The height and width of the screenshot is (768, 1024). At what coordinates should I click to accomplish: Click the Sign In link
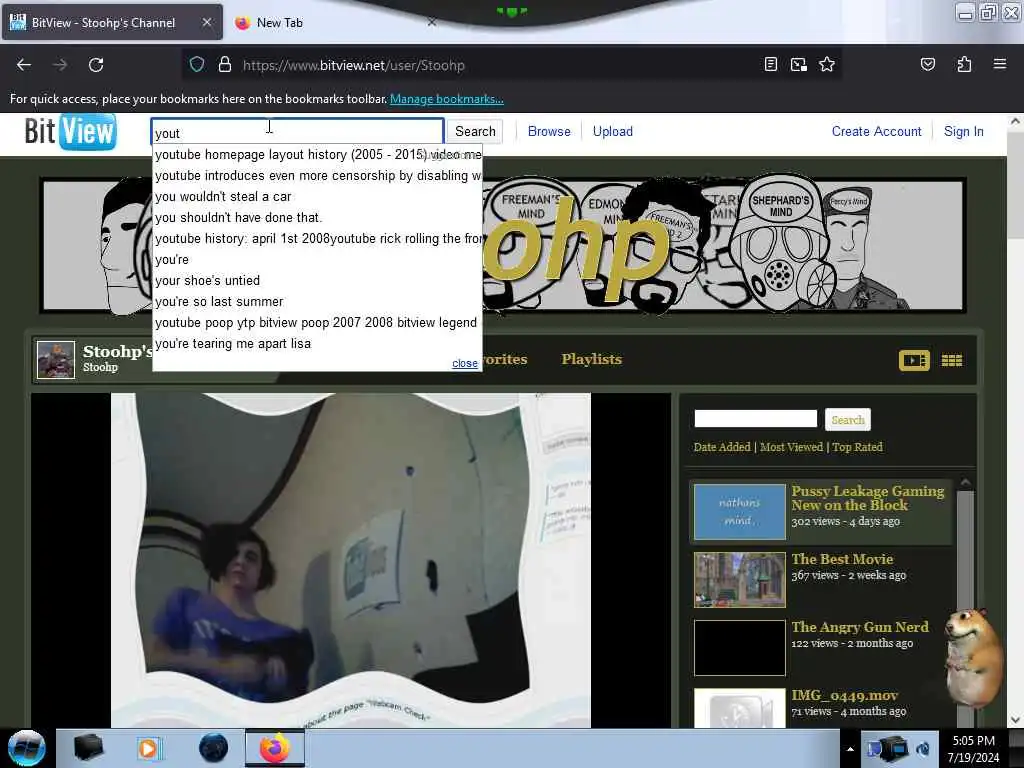(963, 131)
